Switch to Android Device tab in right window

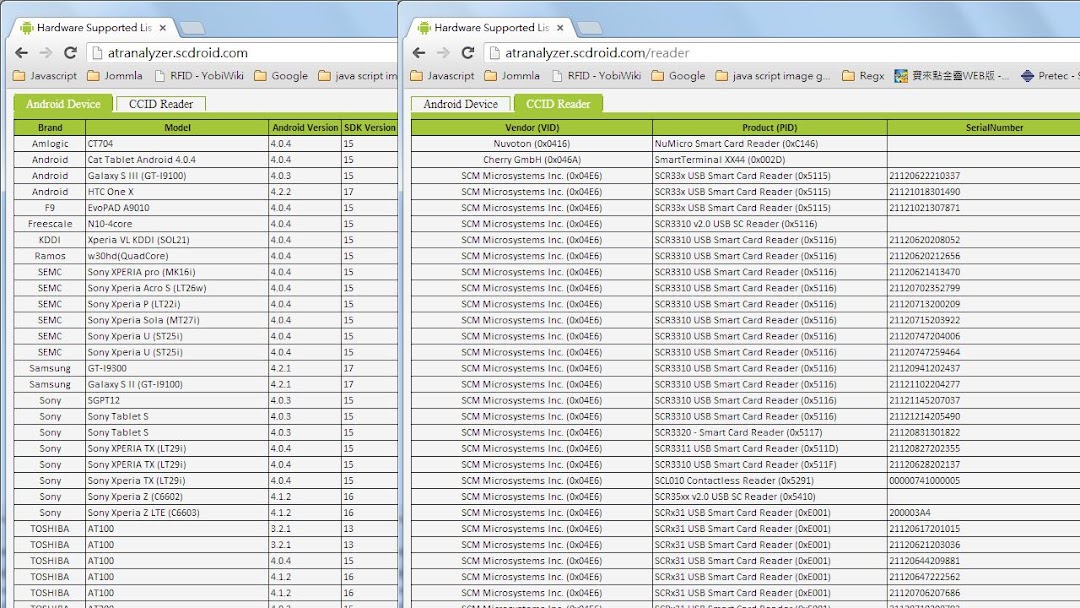460,104
